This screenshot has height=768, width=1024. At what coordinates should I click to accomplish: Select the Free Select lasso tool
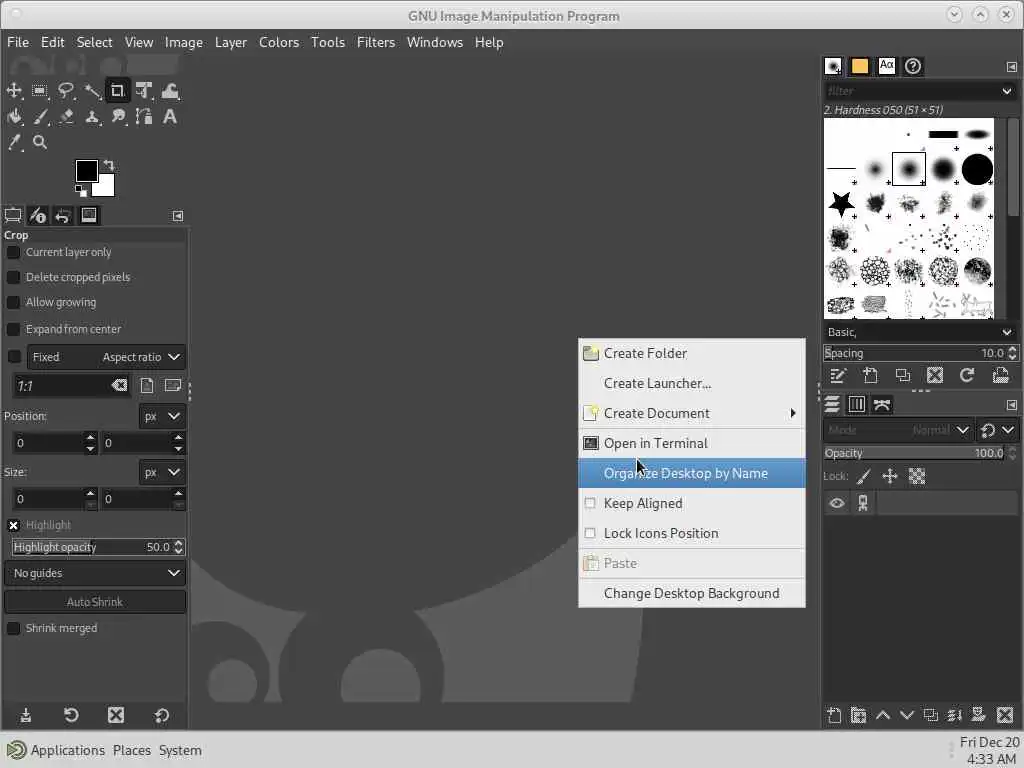click(66, 91)
